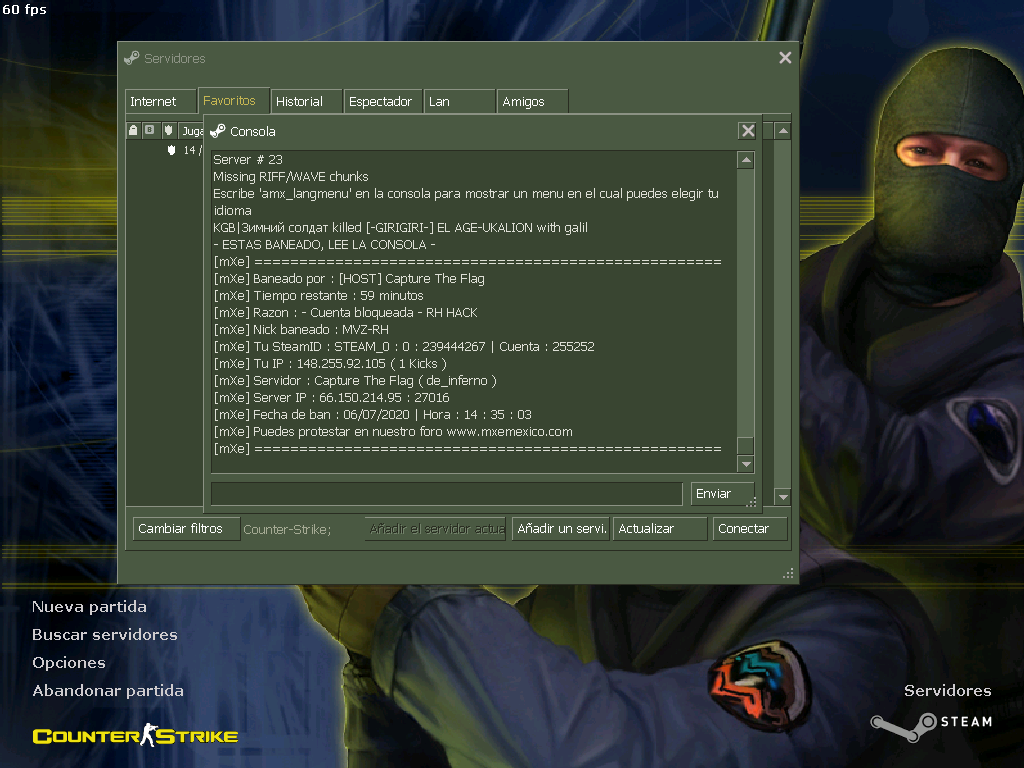
Task: Click the 'Counter-Strike;' filter text label
Action: point(287,529)
